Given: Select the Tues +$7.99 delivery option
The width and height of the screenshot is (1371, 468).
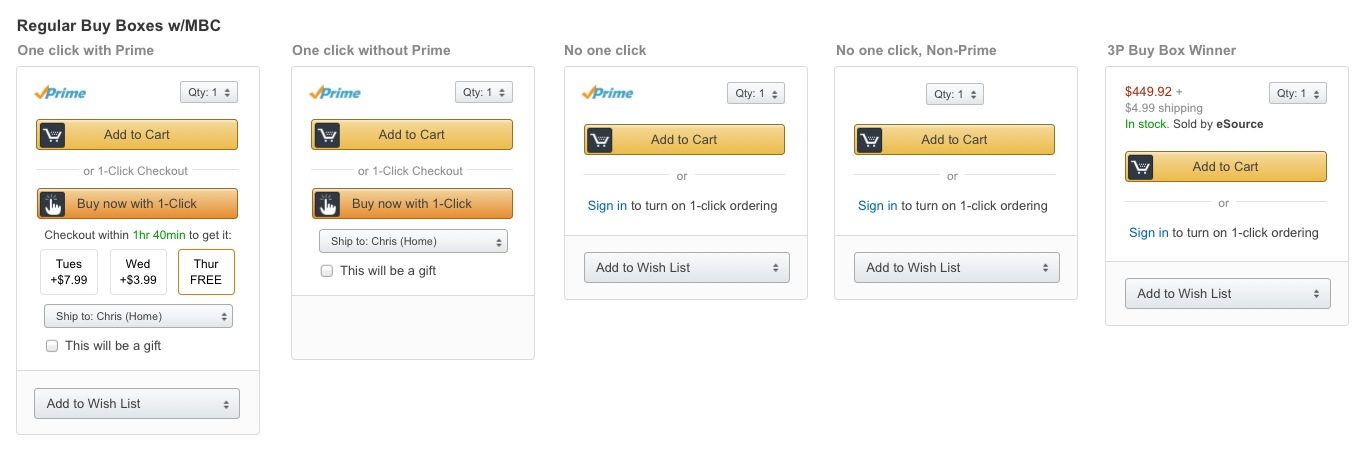Looking at the screenshot, I should point(69,272).
